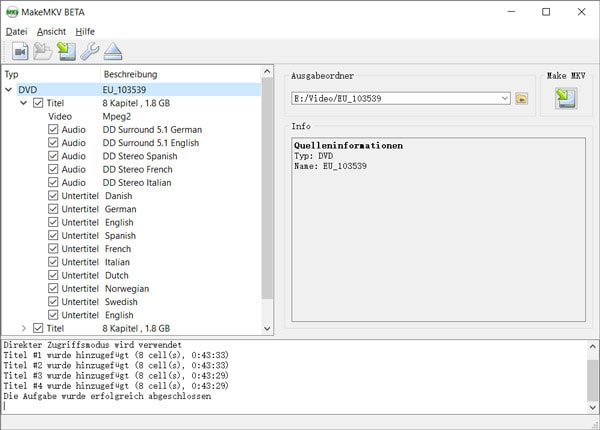Image resolution: width=600 pixels, height=430 pixels.
Task: Expand the second Titel node
Action: [x=24, y=328]
